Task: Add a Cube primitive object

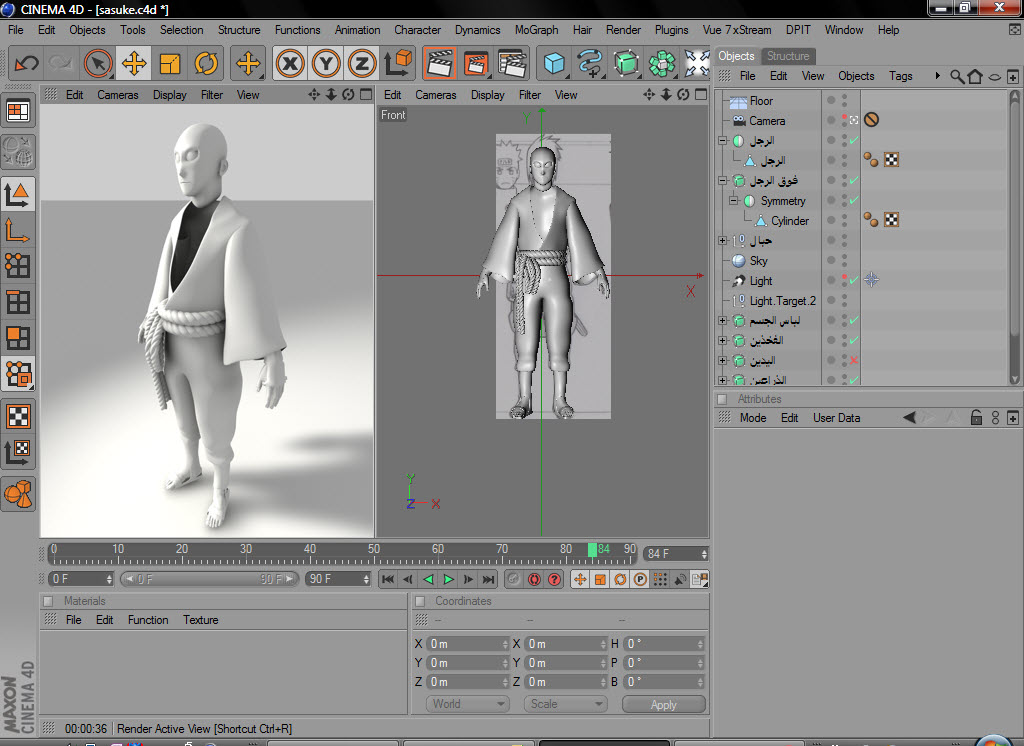Action: tap(554, 63)
